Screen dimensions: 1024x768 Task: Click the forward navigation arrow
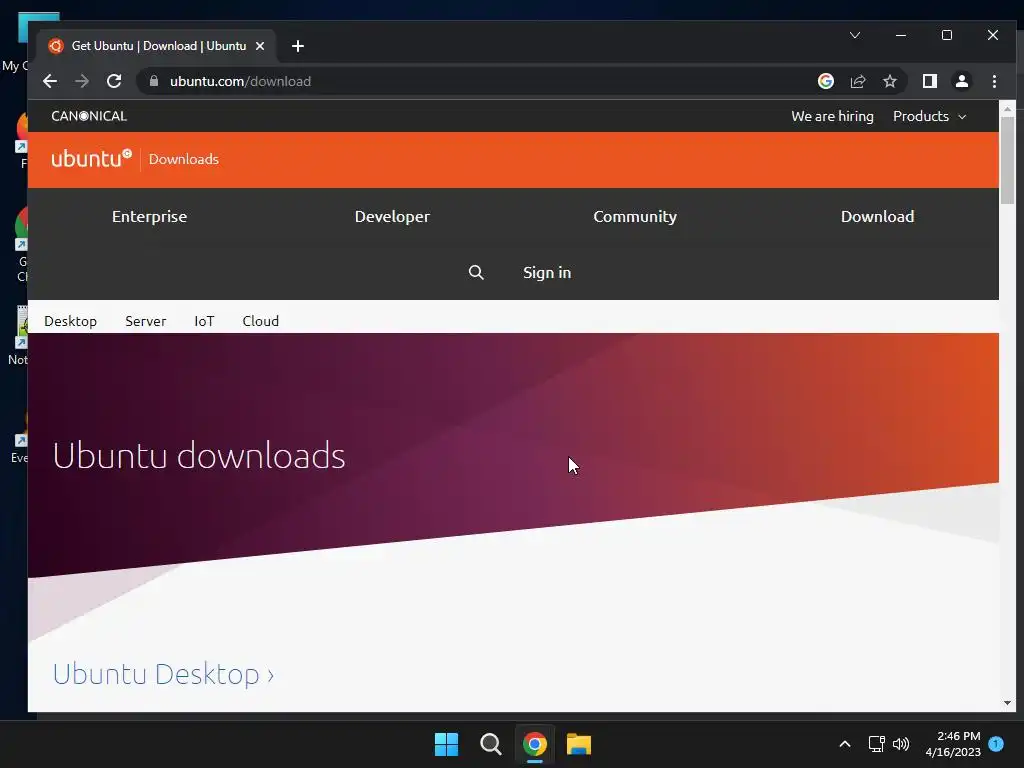pyautogui.click(x=82, y=81)
